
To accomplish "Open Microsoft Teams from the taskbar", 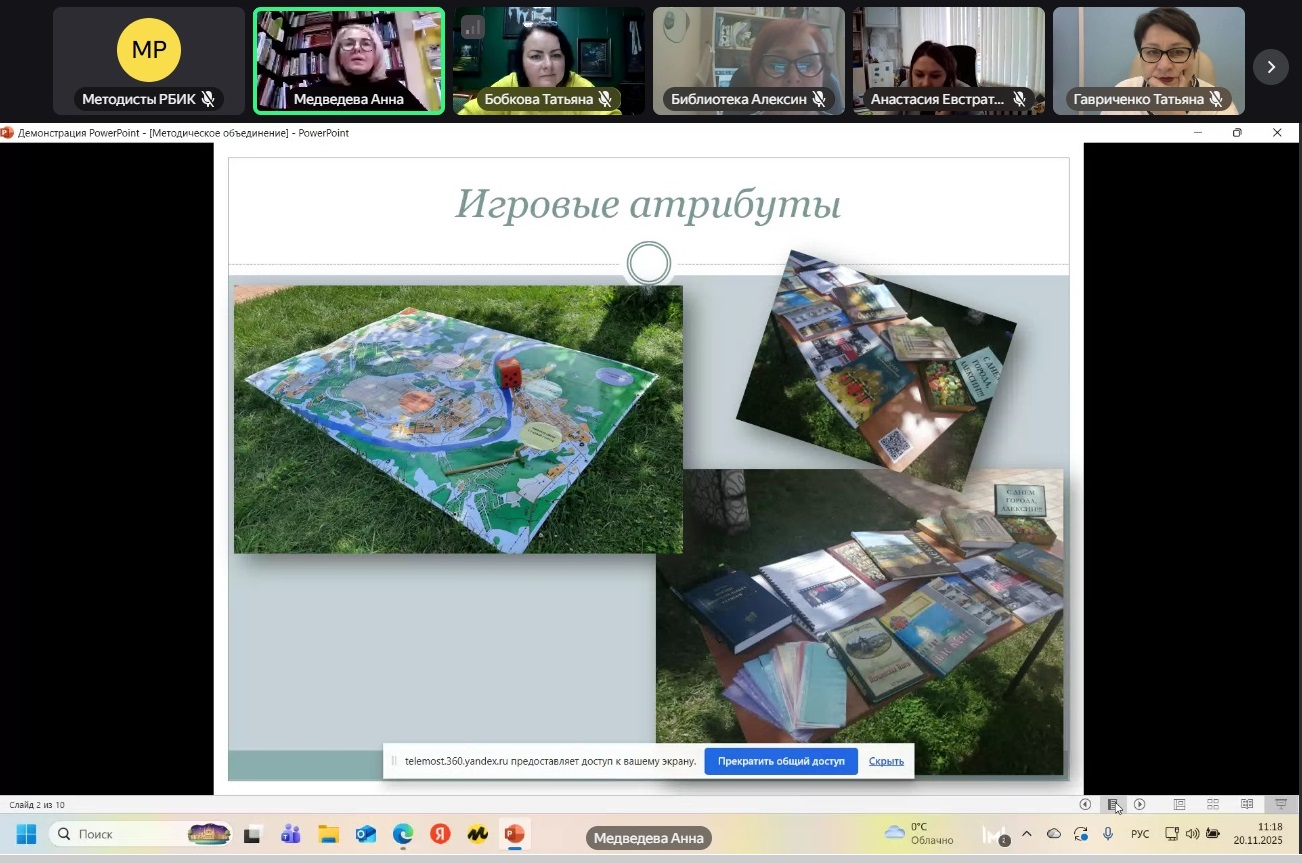I will click(x=291, y=834).
